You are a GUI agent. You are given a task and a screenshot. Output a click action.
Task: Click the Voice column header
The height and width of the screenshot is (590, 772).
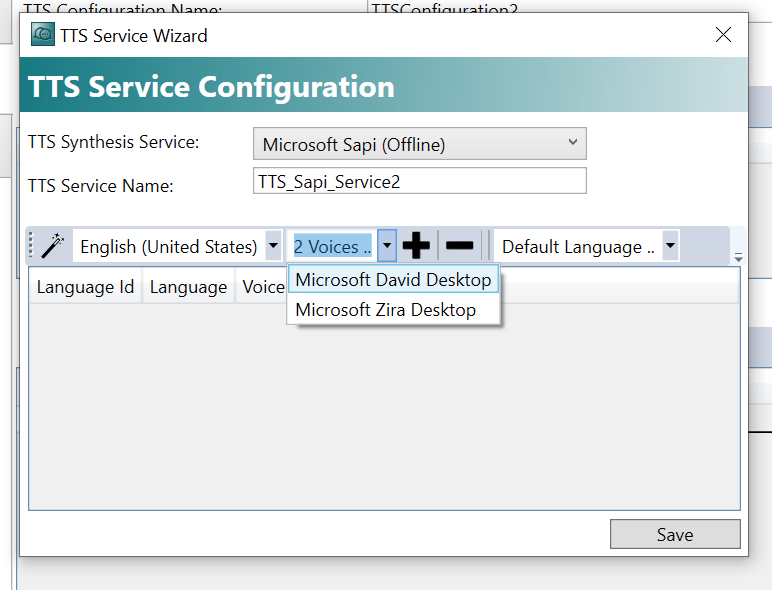click(x=263, y=287)
